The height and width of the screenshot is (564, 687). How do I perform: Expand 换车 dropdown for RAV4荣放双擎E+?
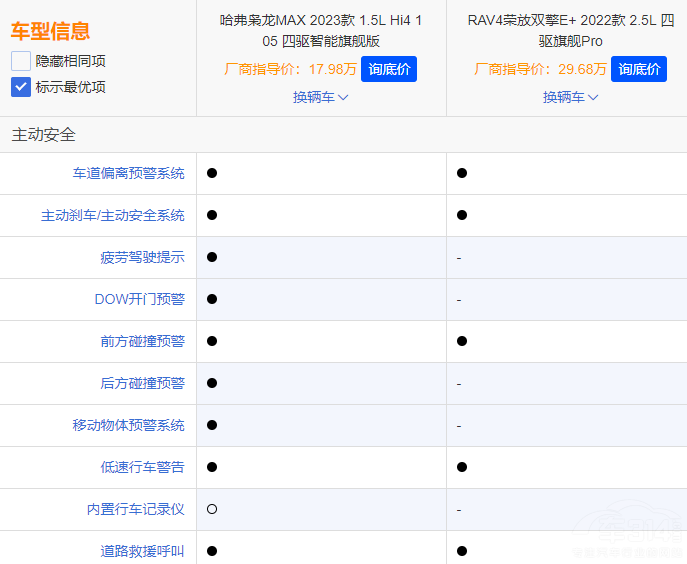pyautogui.click(x=570, y=97)
